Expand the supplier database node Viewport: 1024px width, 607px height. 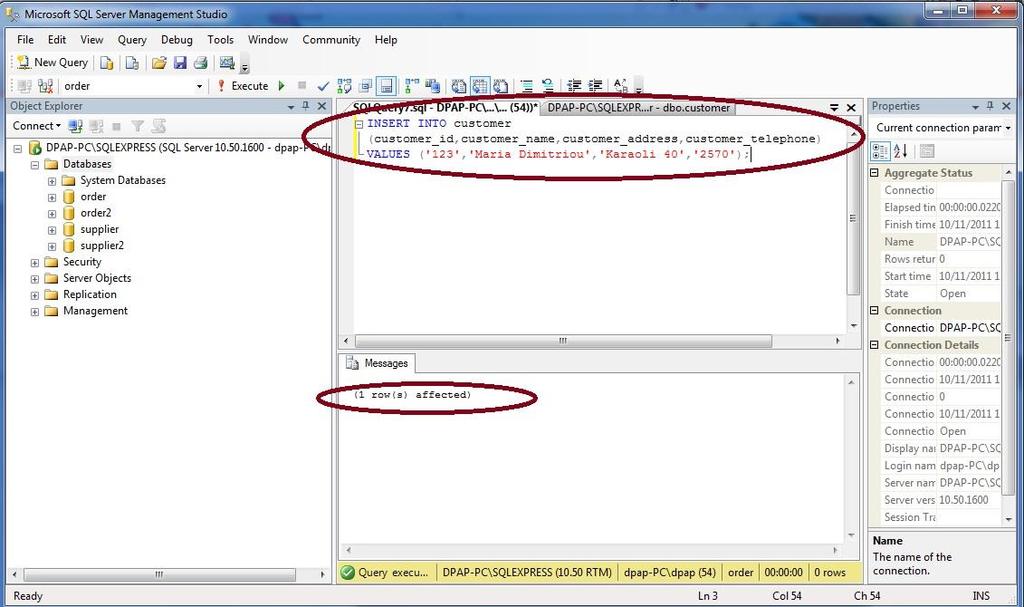pyautogui.click(x=52, y=230)
